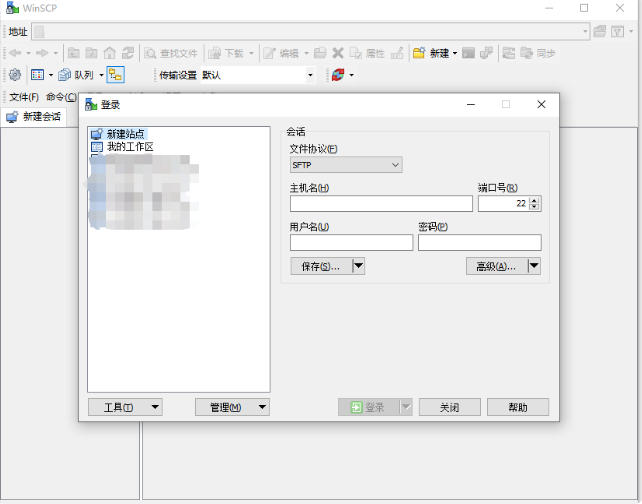Open the terminal console icon
The image size is (642, 504).
point(468,53)
